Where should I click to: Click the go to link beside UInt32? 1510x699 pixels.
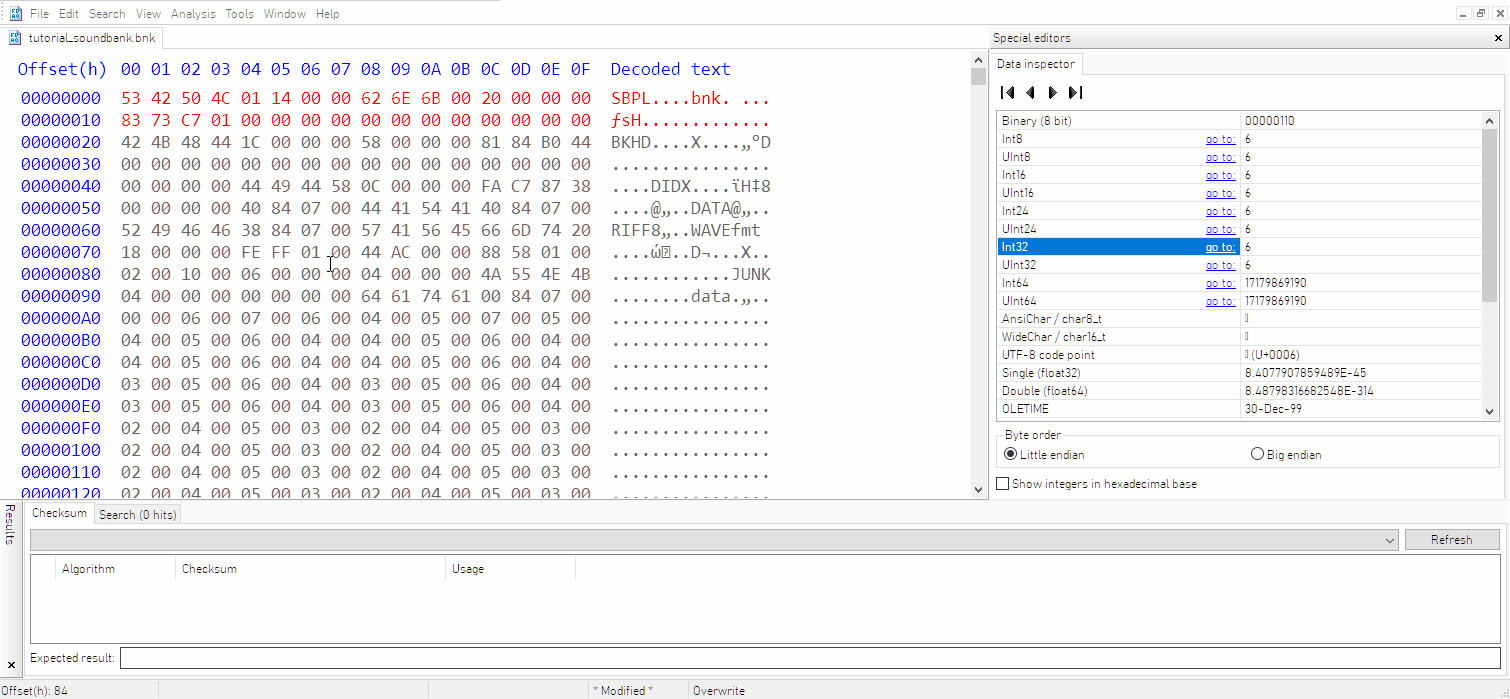click(x=1220, y=265)
